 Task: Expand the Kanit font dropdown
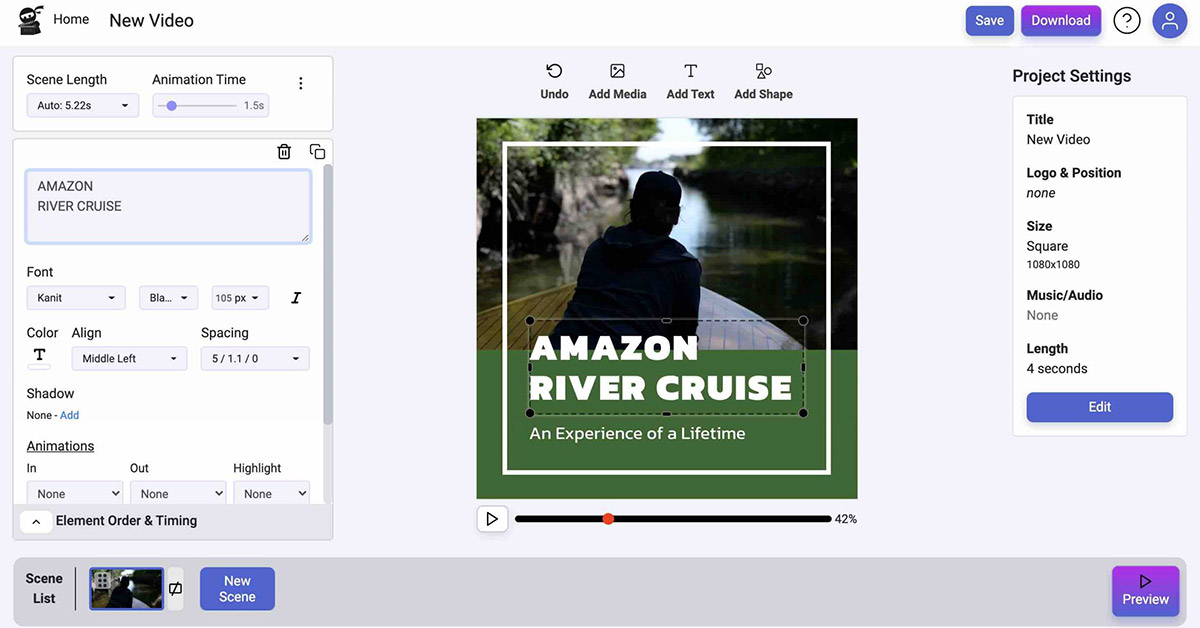76,298
